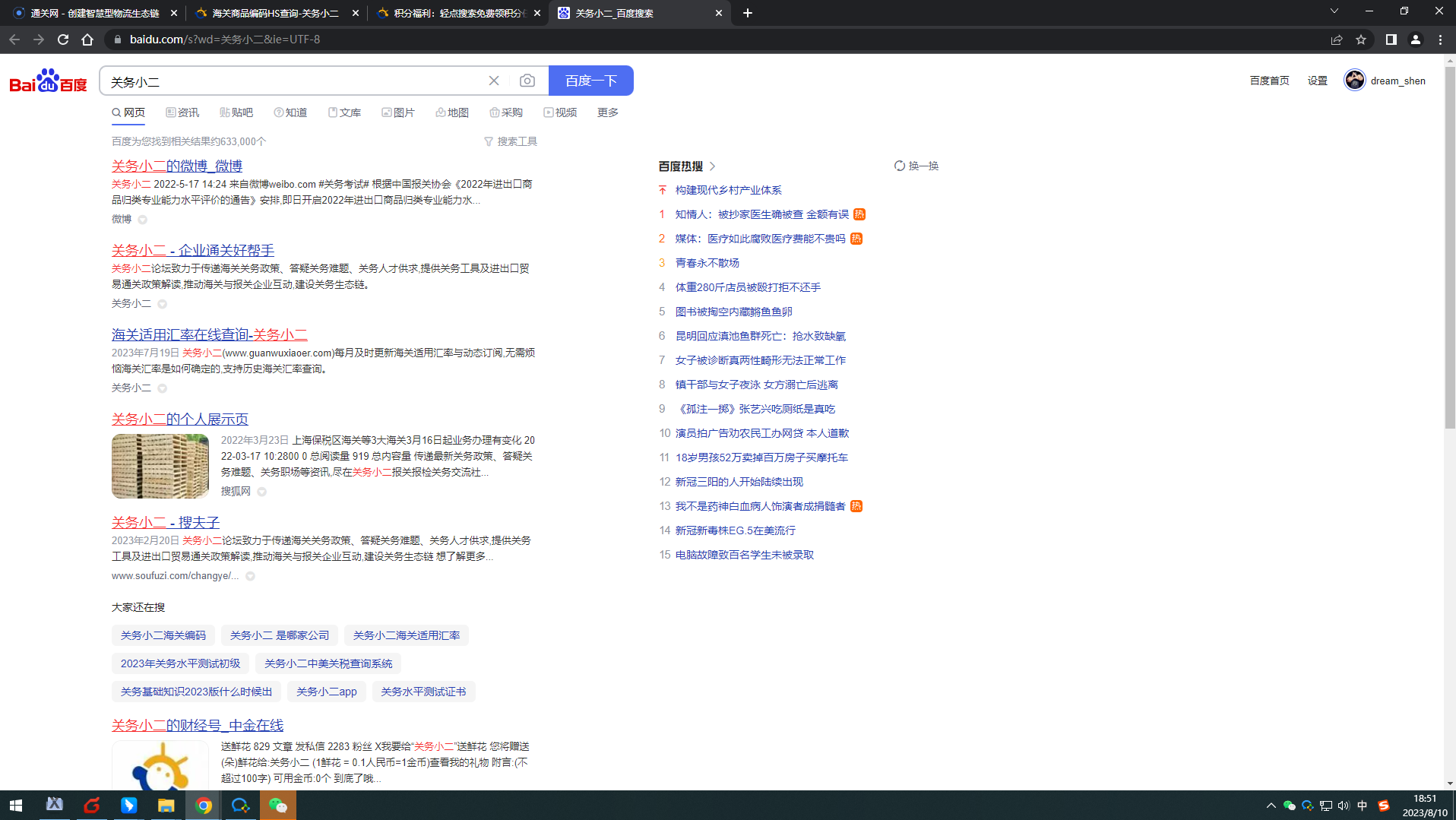The height and width of the screenshot is (820, 1456).
Task: Switch to the 文库 search tab
Action: [344, 112]
